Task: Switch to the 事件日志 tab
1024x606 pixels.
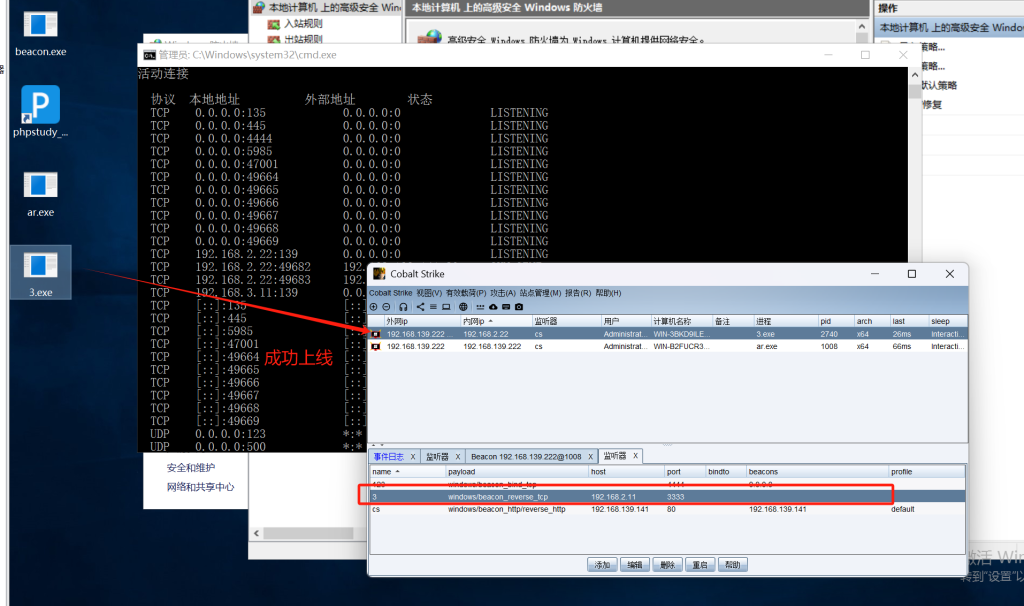Action: (389, 456)
